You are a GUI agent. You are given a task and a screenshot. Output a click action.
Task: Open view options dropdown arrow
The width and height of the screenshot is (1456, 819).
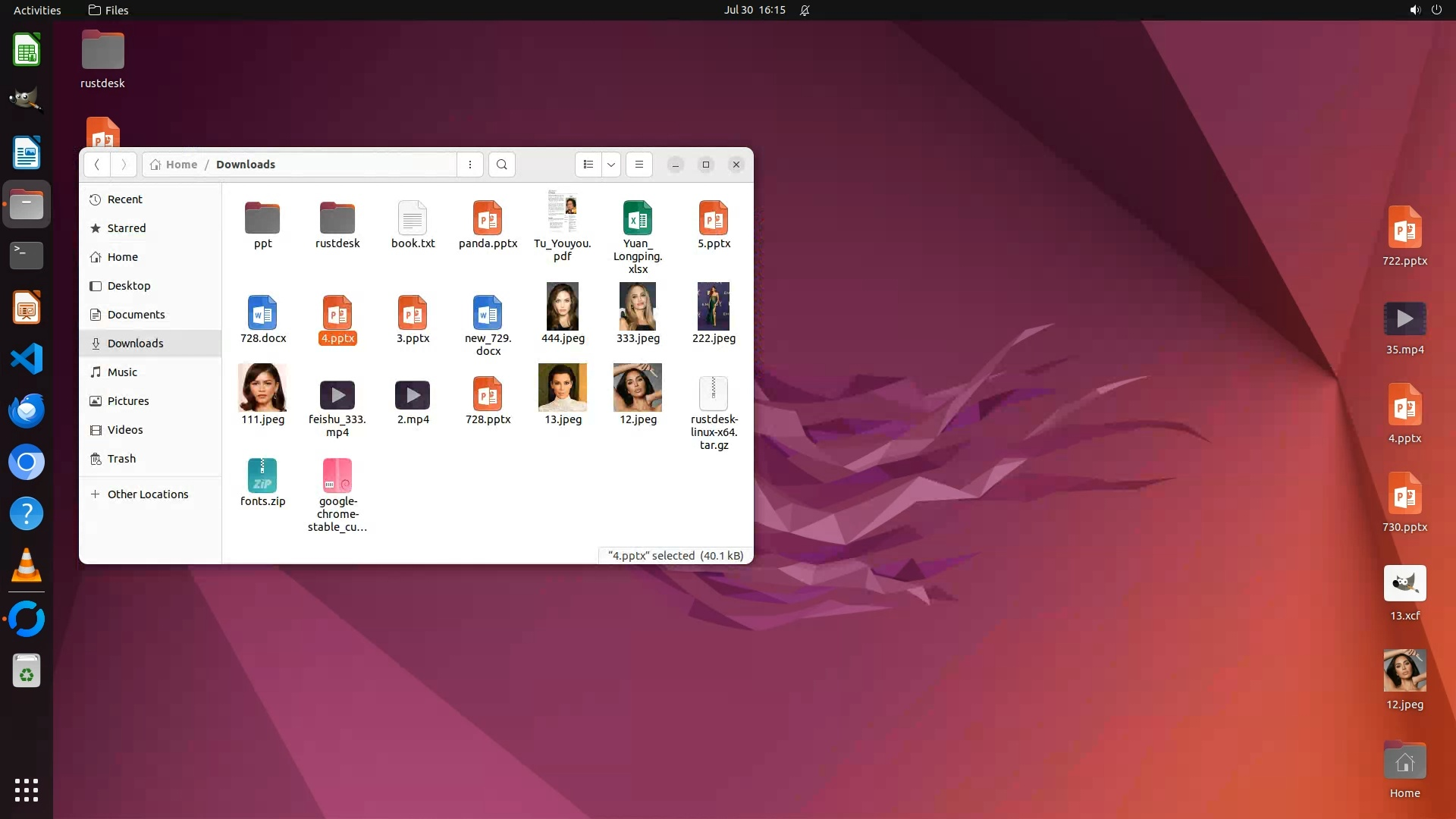(611, 165)
